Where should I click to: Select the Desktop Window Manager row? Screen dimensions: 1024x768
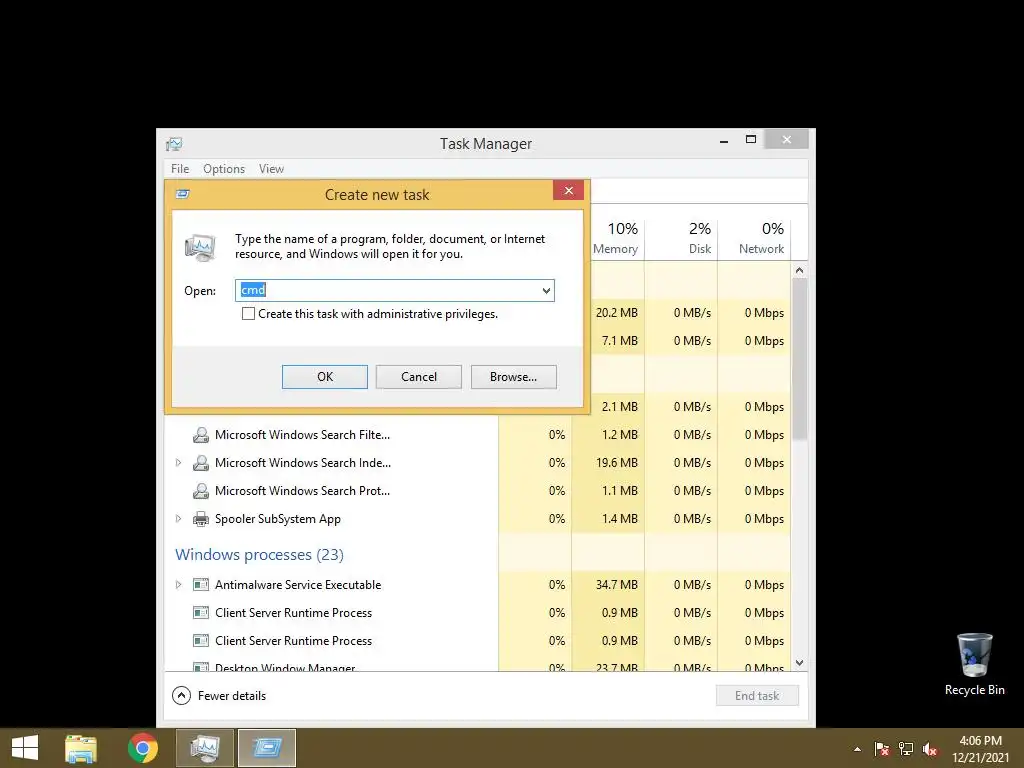point(477,667)
